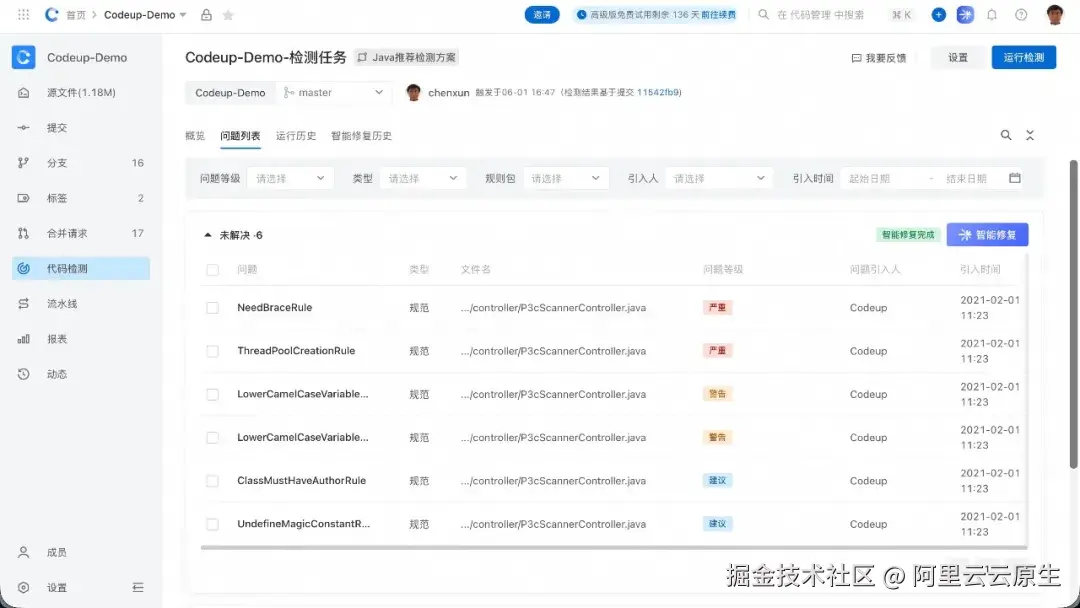The image size is (1080, 608).
Task: Click the 智能修复 smart fix button
Action: pos(987,235)
